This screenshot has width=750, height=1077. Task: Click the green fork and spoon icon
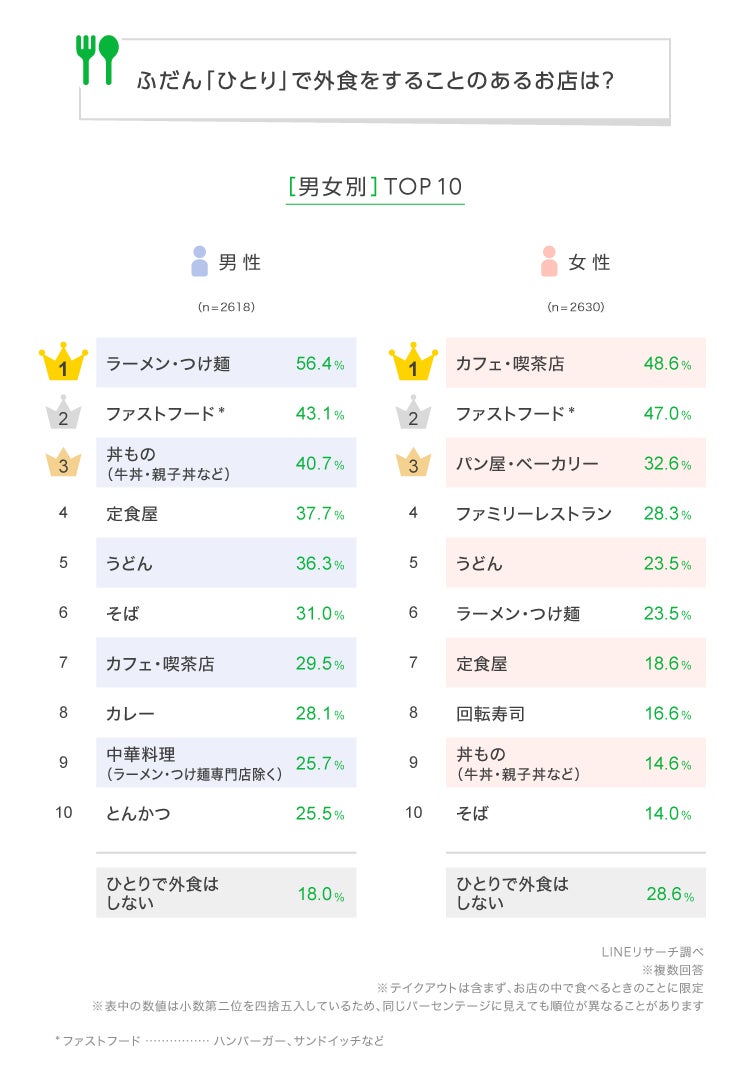(97, 59)
